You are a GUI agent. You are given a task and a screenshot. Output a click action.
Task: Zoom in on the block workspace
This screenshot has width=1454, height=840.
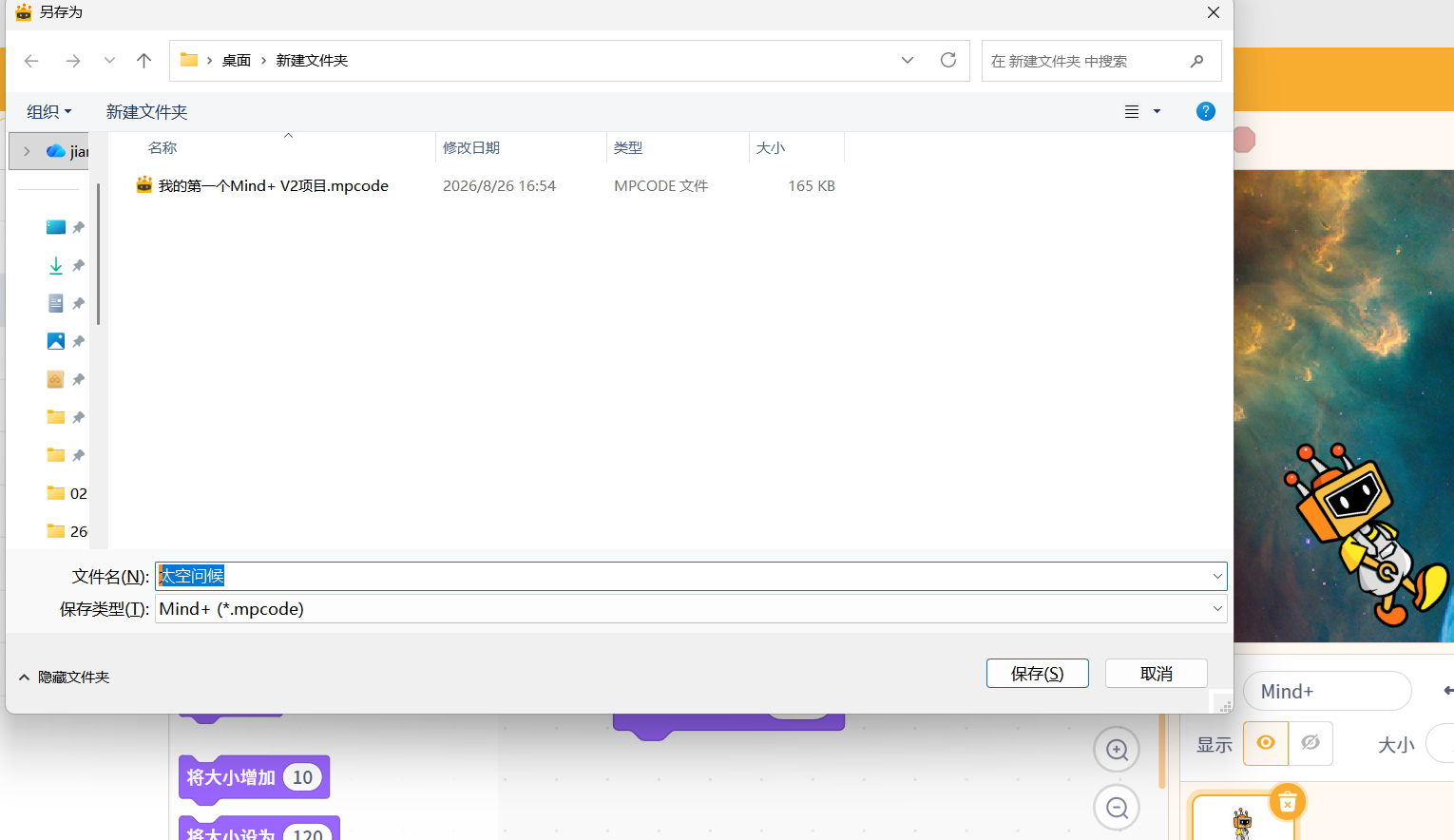(x=1117, y=750)
